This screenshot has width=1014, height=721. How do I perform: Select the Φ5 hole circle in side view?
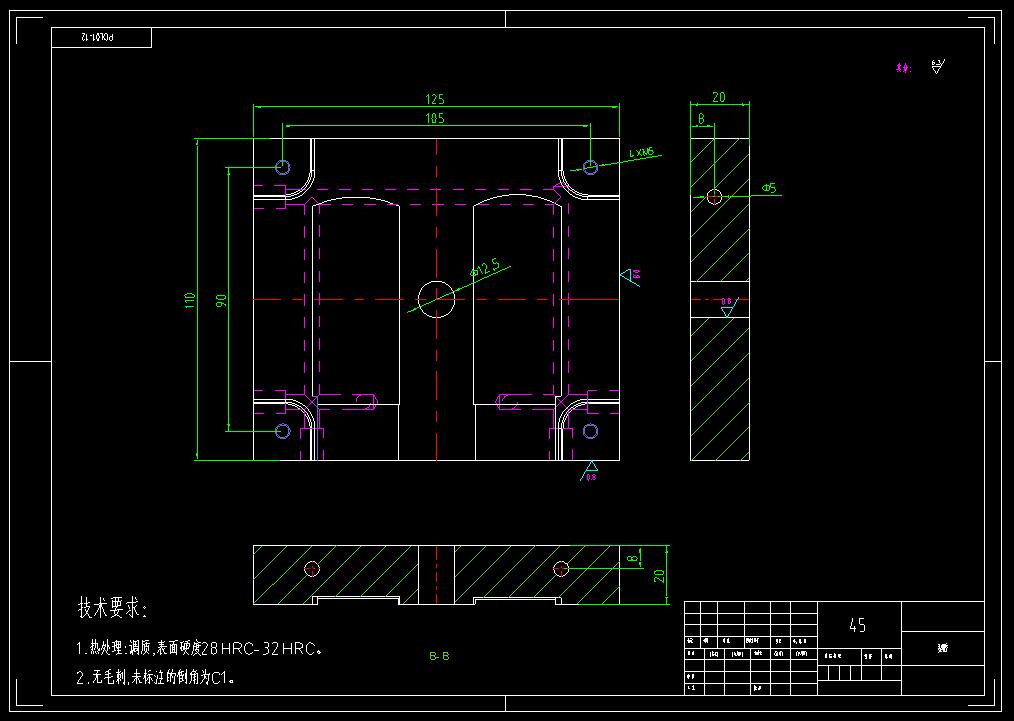click(x=714, y=197)
